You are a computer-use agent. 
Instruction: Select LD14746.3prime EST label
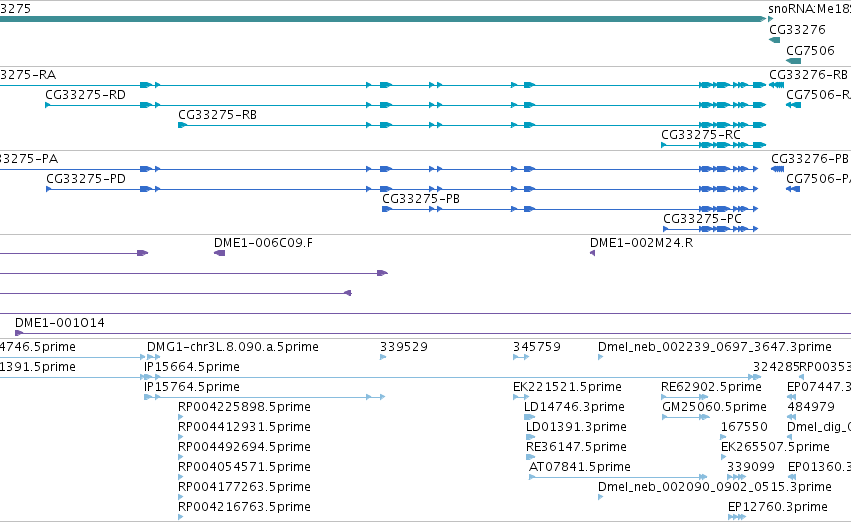[574, 408]
